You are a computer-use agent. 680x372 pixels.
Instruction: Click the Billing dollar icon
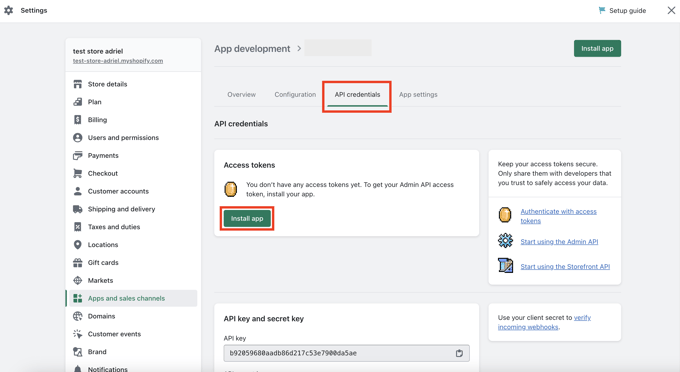coord(78,120)
